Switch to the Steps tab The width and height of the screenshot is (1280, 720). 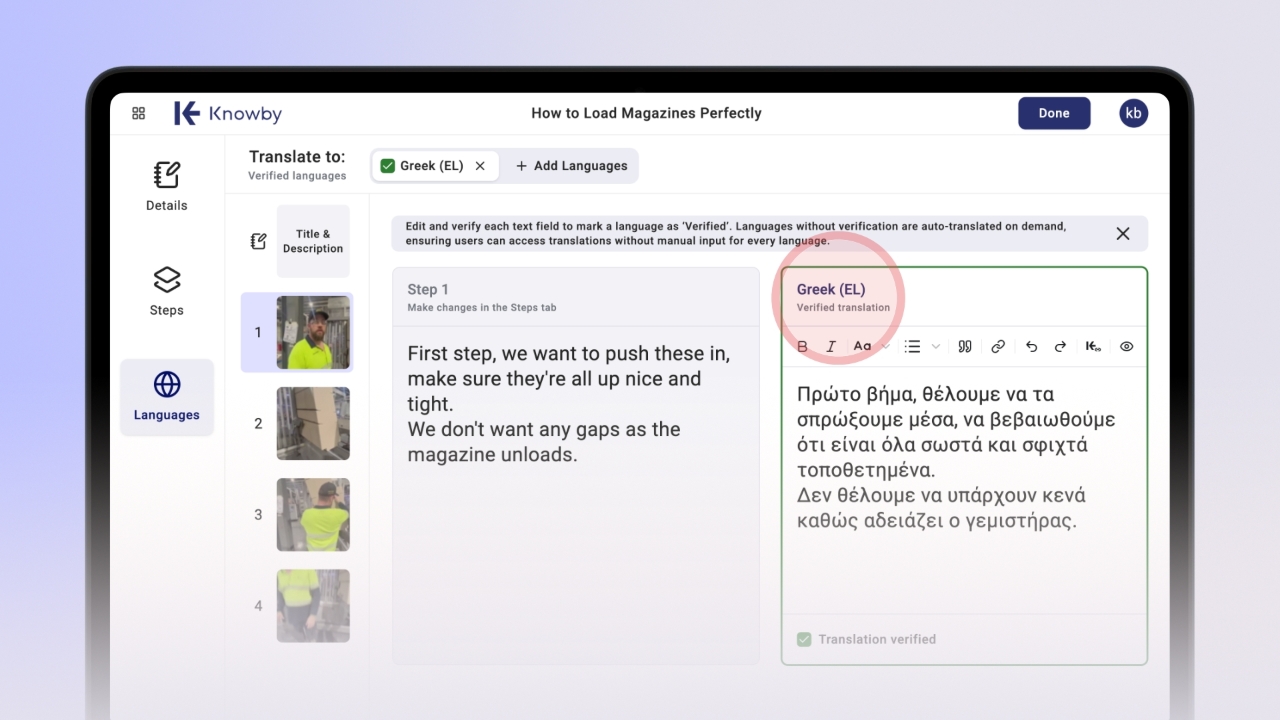(166, 291)
